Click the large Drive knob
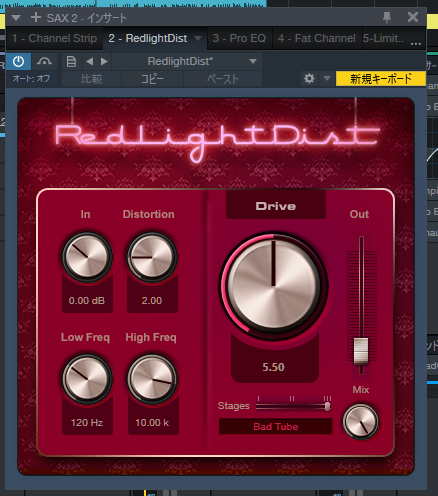438x496 pixels. point(273,286)
